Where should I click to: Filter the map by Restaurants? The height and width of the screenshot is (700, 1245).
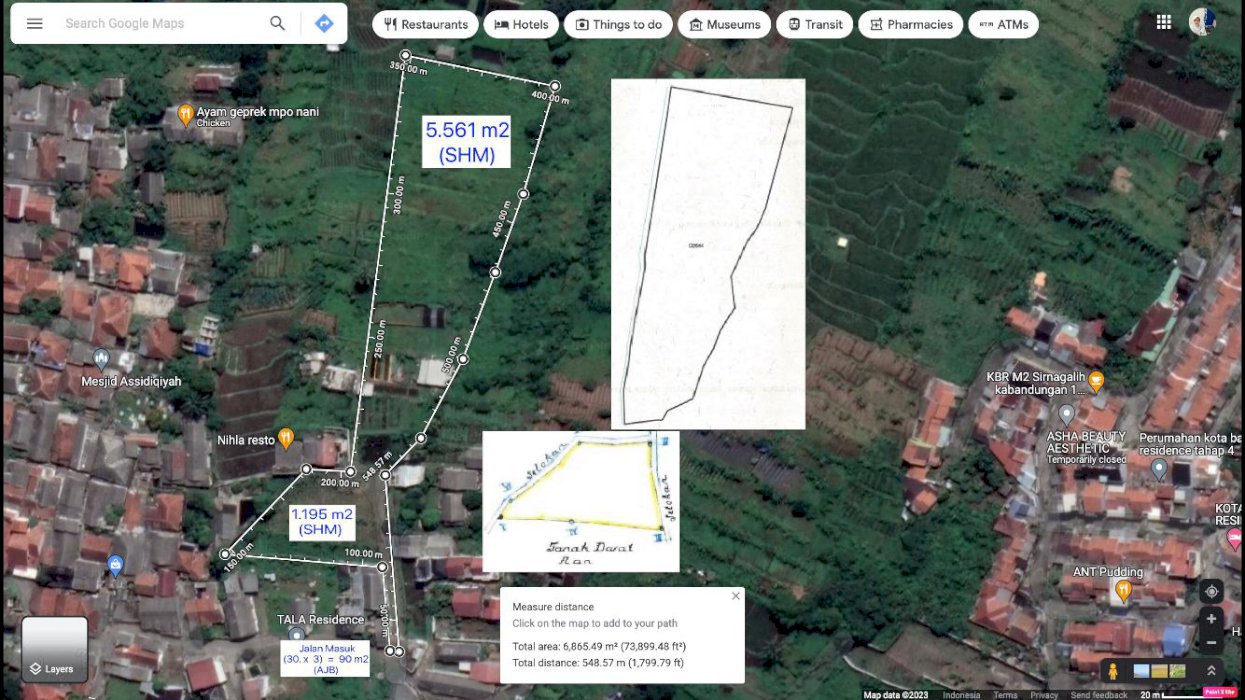[425, 25]
